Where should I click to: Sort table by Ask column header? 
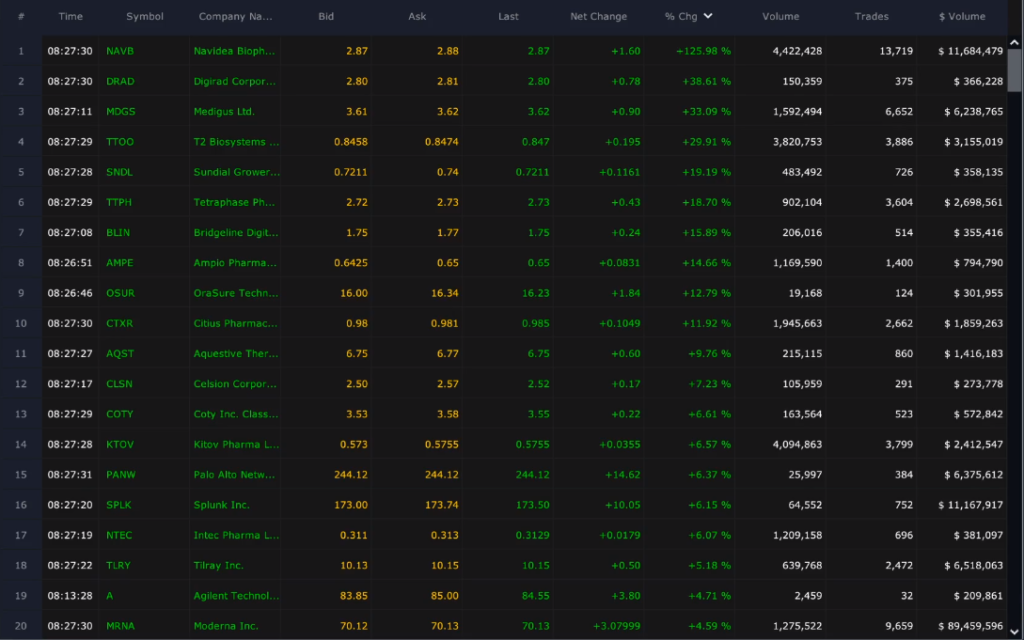pyautogui.click(x=417, y=16)
